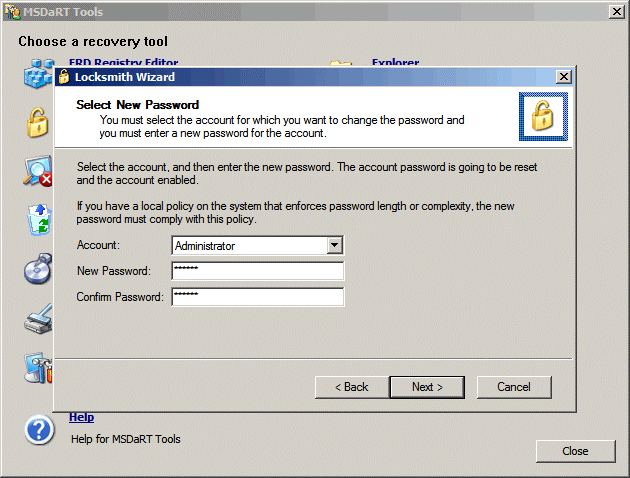The width and height of the screenshot is (630, 478).
Task: Open Disk Commander disc icon
Action: tap(38, 268)
